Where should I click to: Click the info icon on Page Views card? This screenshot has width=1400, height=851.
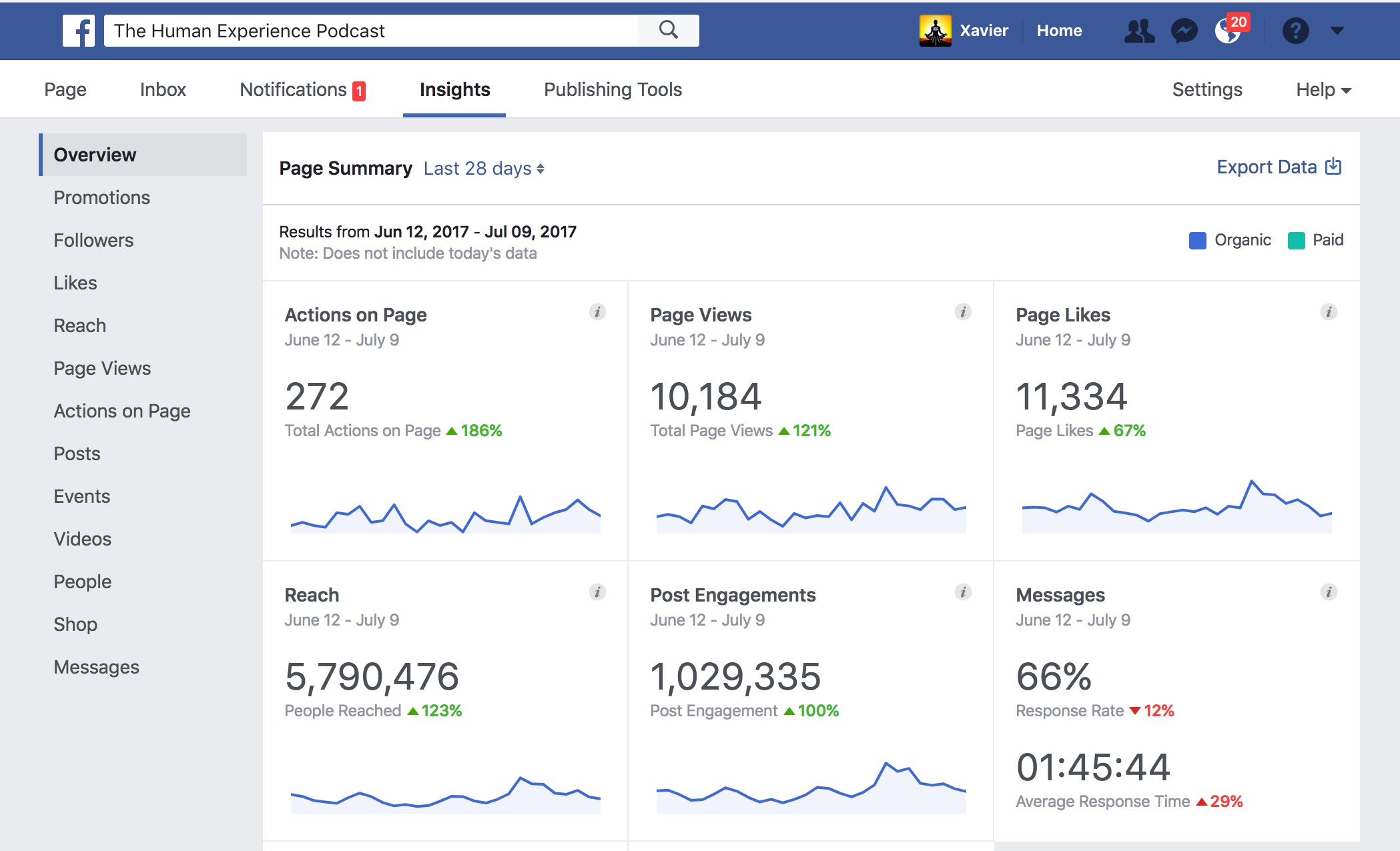[x=963, y=311]
